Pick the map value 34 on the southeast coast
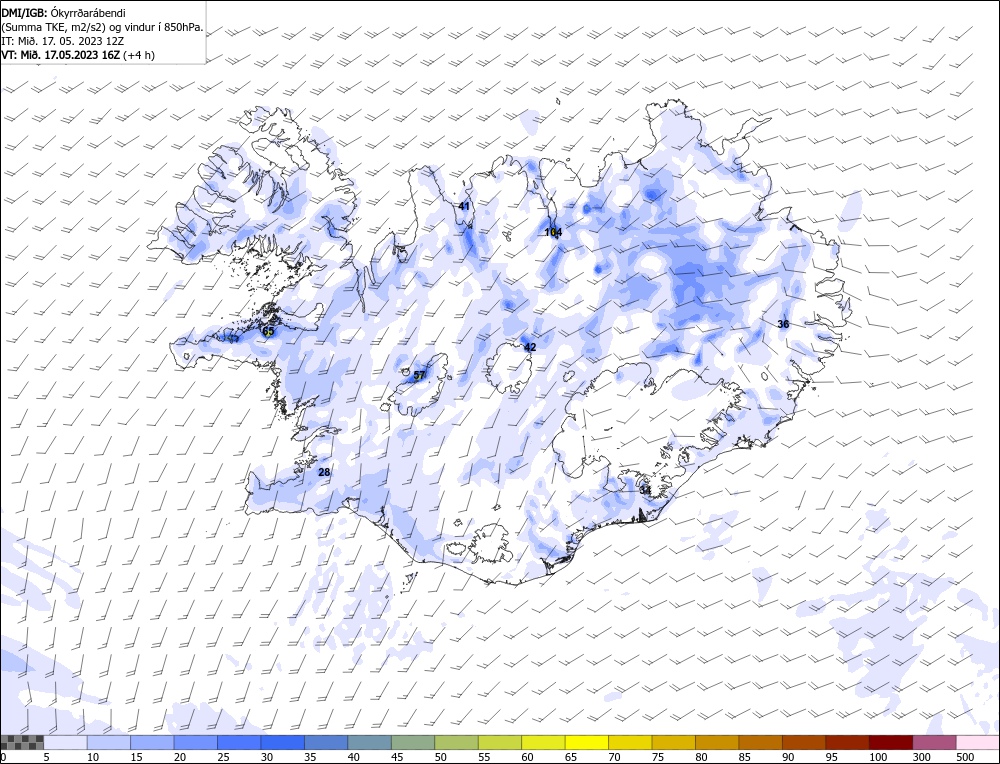 click(x=645, y=490)
